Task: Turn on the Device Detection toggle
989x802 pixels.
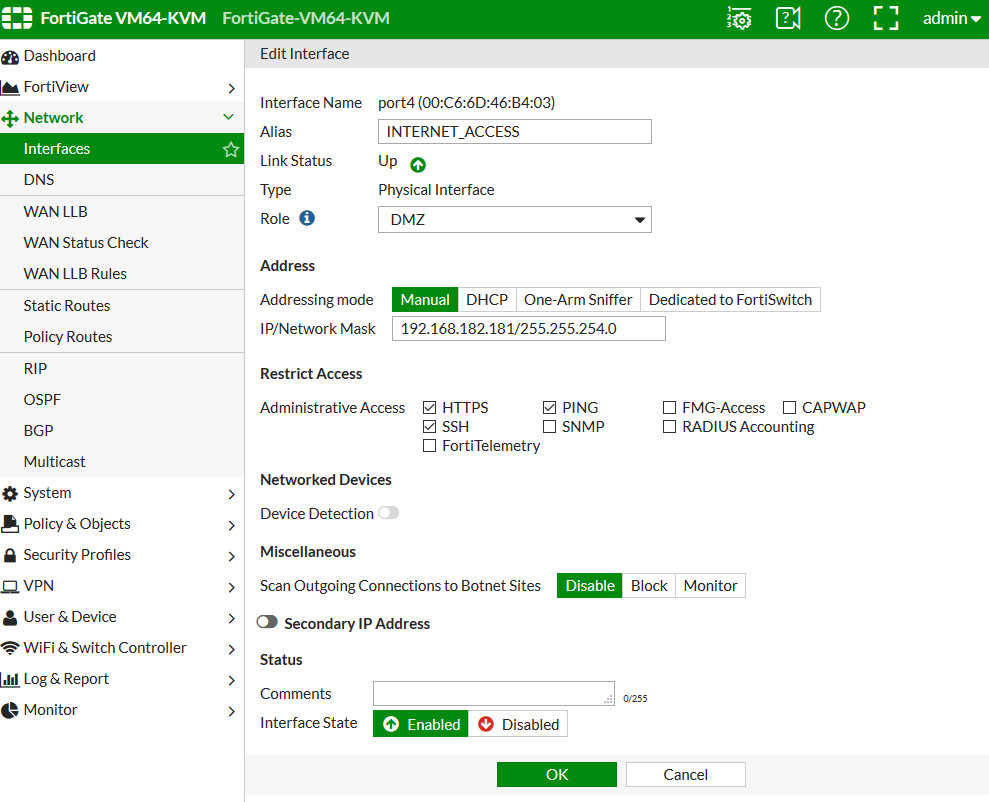Action: pyautogui.click(x=388, y=513)
